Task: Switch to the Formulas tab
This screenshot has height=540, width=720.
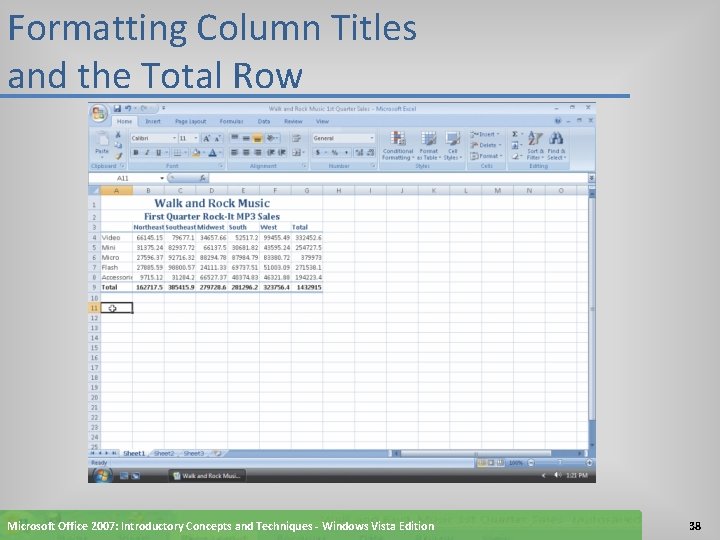Action: click(x=231, y=122)
